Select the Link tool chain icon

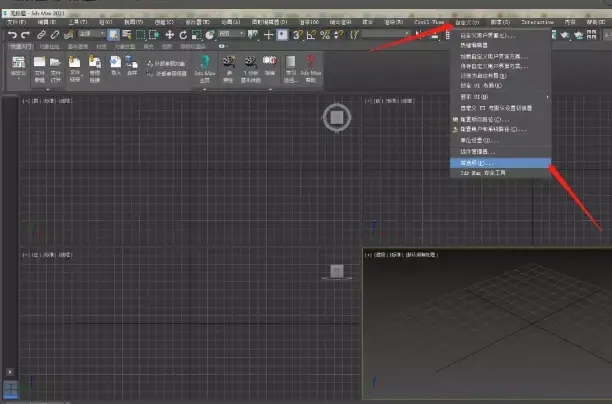click(x=41, y=34)
